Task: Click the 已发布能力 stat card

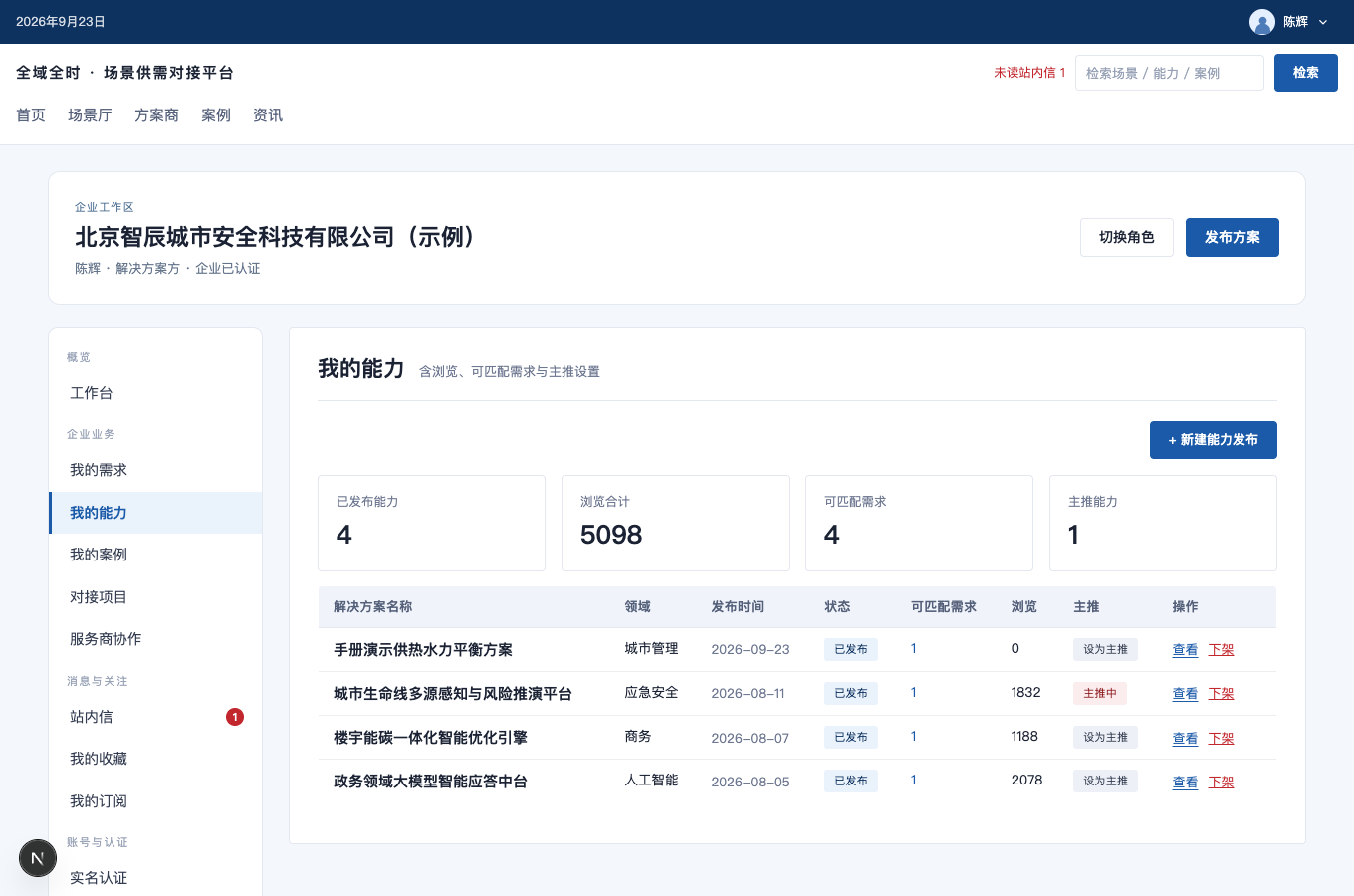Action: point(431,523)
